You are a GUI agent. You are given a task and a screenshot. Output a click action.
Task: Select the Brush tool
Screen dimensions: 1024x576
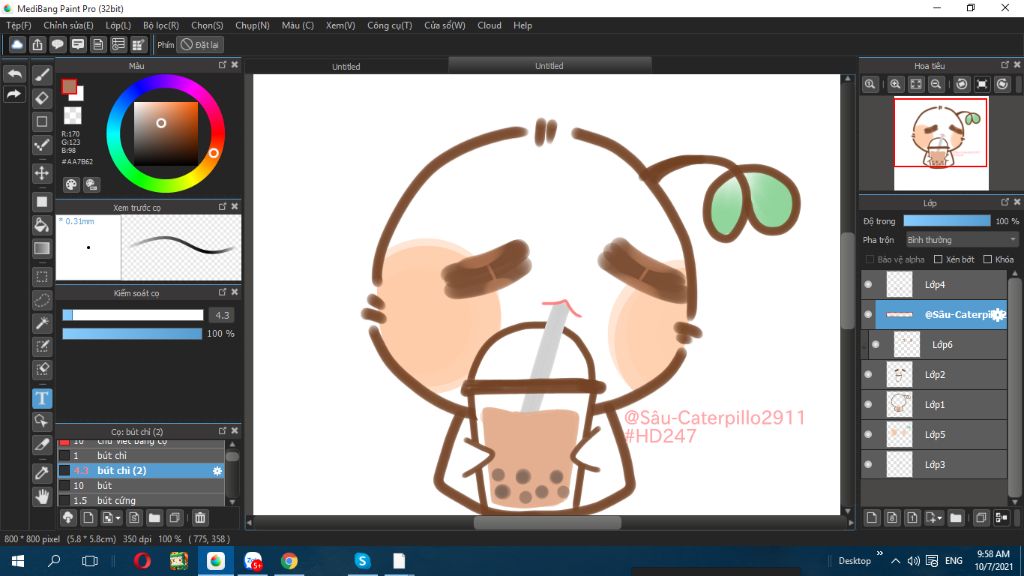click(x=42, y=74)
